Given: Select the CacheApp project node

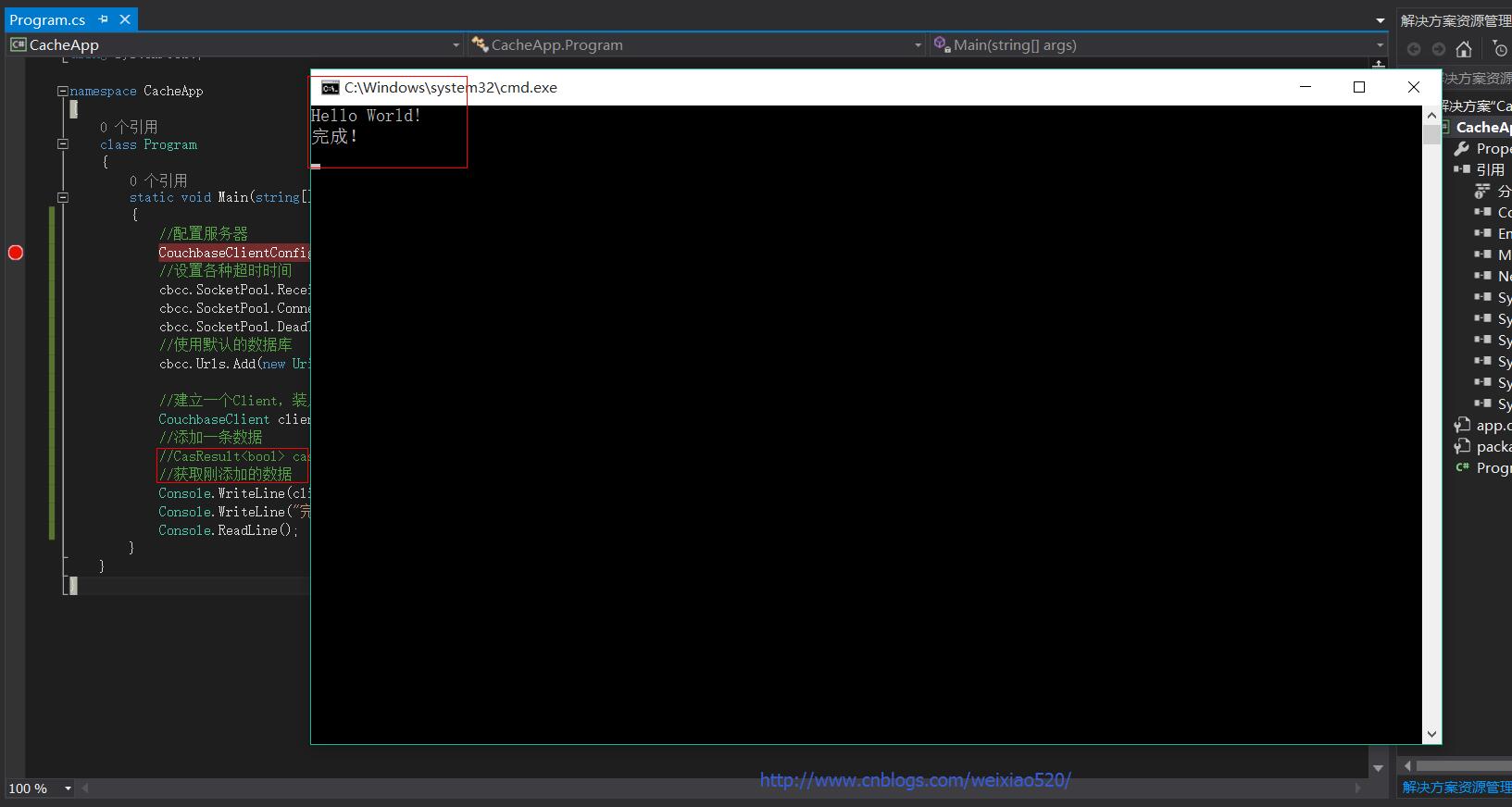Looking at the screenshot, I should tap(1483, 127).
